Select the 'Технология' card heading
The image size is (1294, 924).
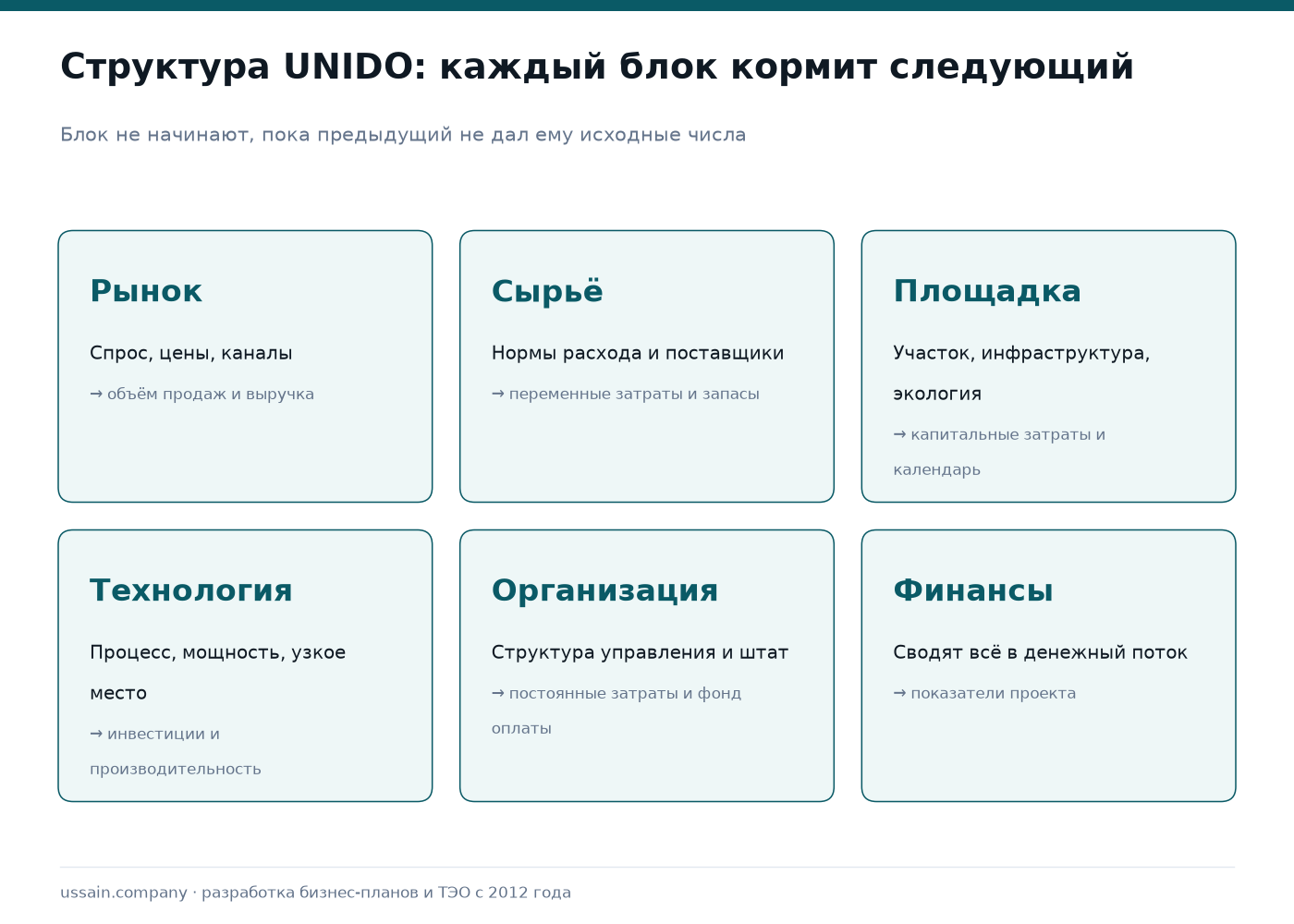tap(191, 590)
